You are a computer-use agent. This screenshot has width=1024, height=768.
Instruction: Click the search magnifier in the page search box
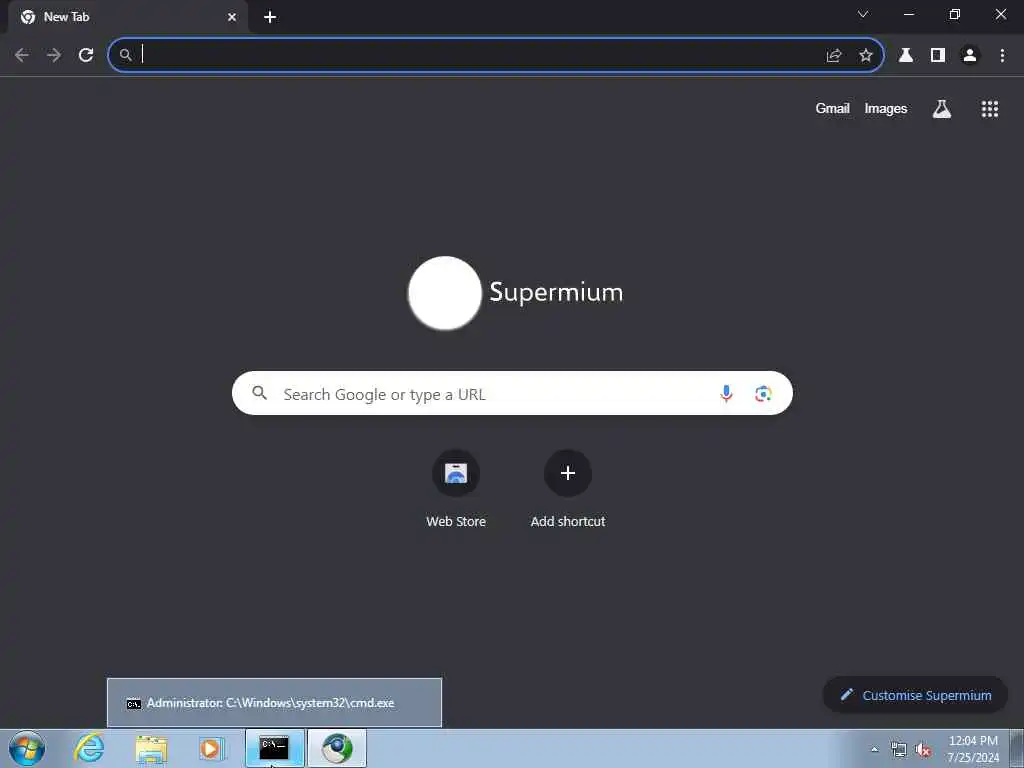click(259, 393)
